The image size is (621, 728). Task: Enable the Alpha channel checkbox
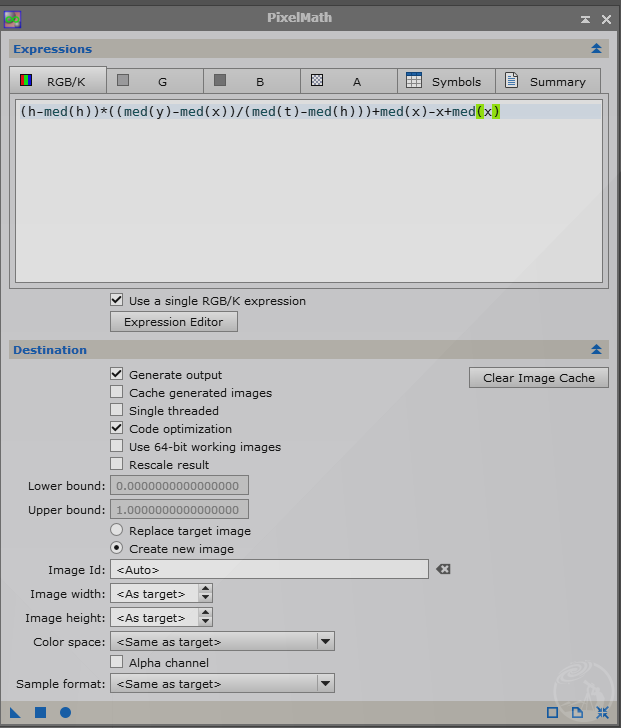[x=116, y=662]
